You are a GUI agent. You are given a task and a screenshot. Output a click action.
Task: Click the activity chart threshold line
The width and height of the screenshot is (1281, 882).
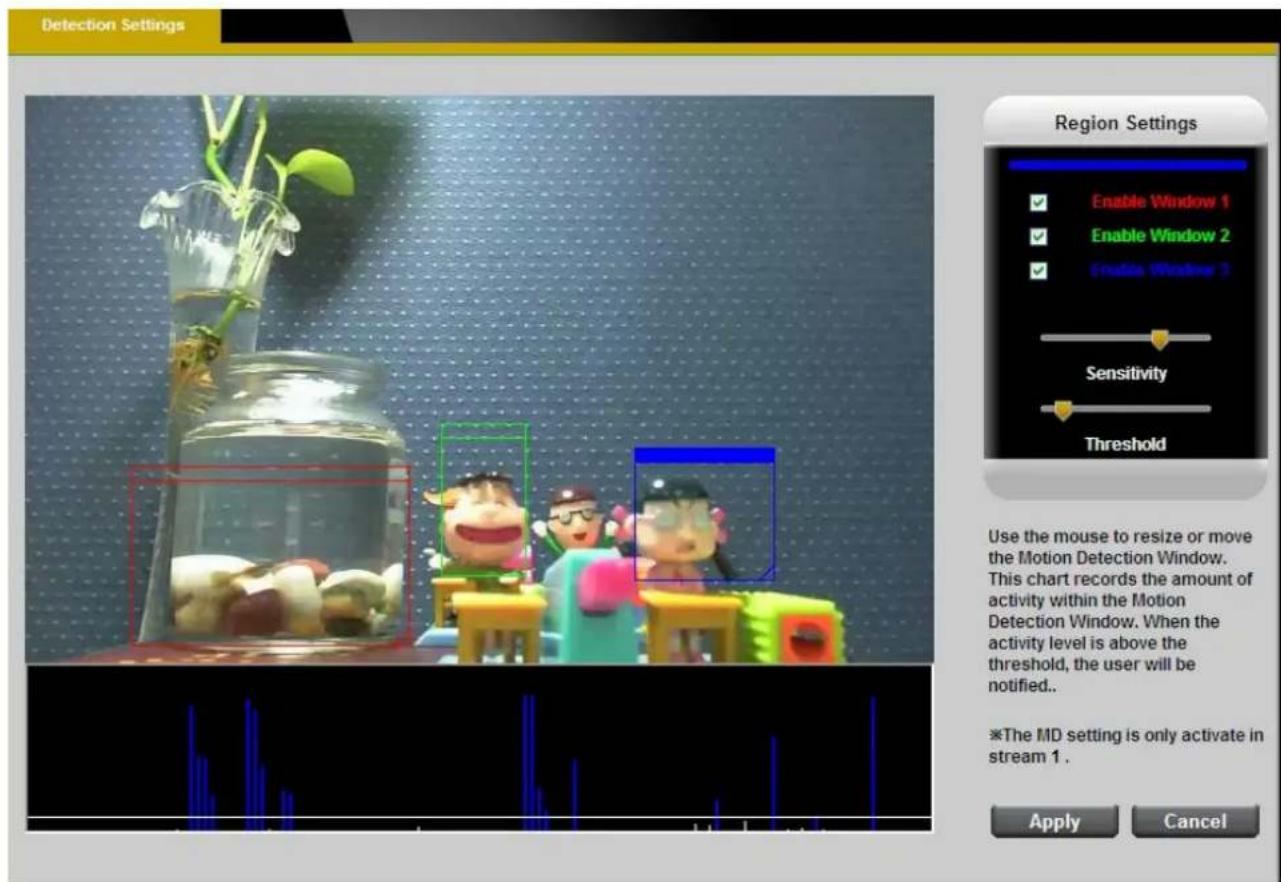pyautogui.click(x=479, y=818)
